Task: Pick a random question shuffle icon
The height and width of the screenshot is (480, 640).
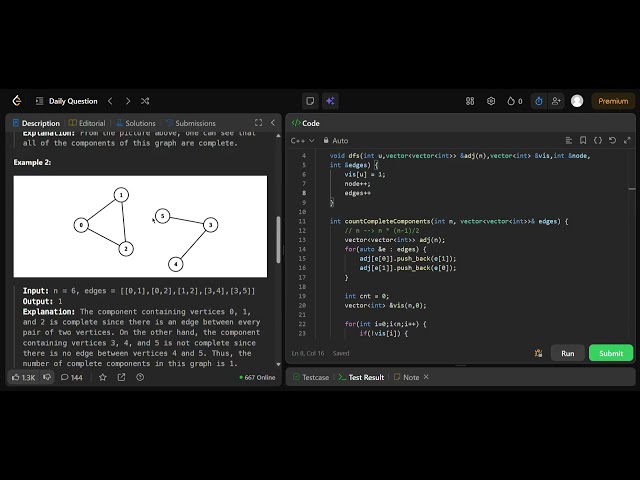Action: point(145,101)
